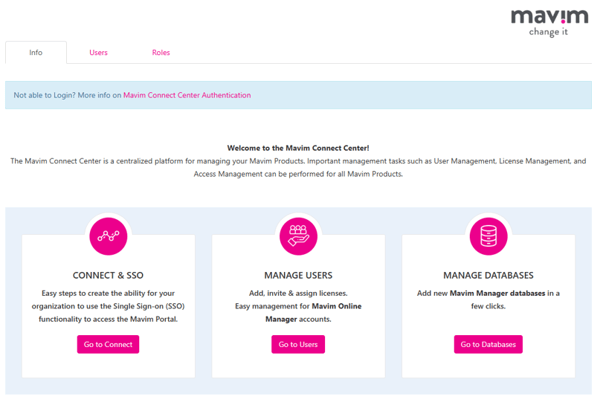Click the Connect & SSO network icon
The height and width of the screenshot is (402, 600).
[108, 236]
